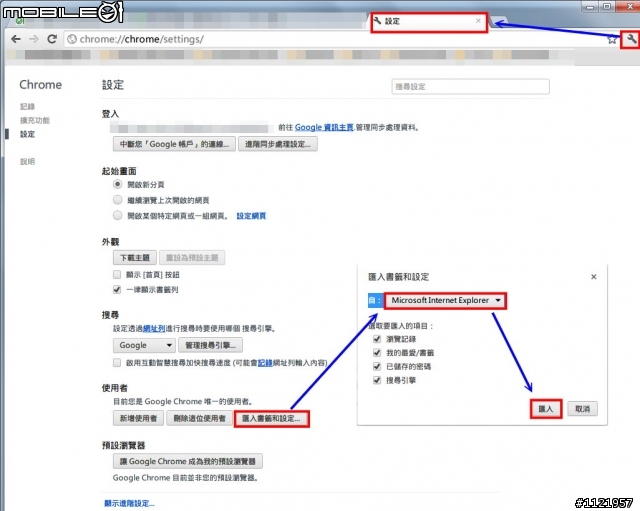Click the 刪除這位使用者 button
Screen dimensions: 640x511
pos(199,418)
